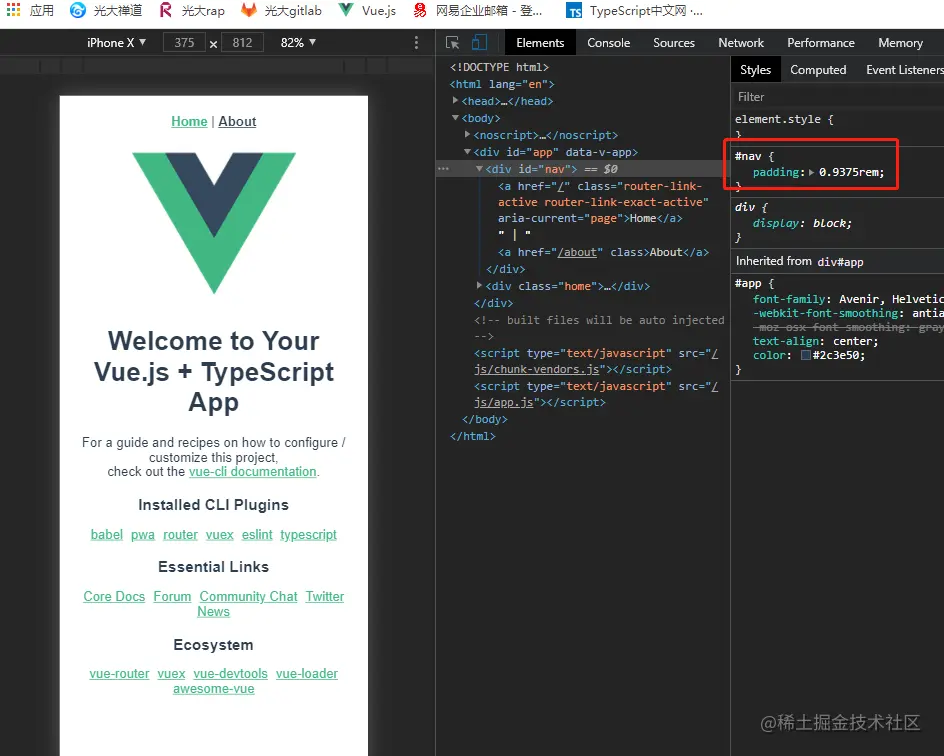Expand the head element node
The width and height of the screenshot is (944, 756).
pyautogui.click(x=456, y=101)
